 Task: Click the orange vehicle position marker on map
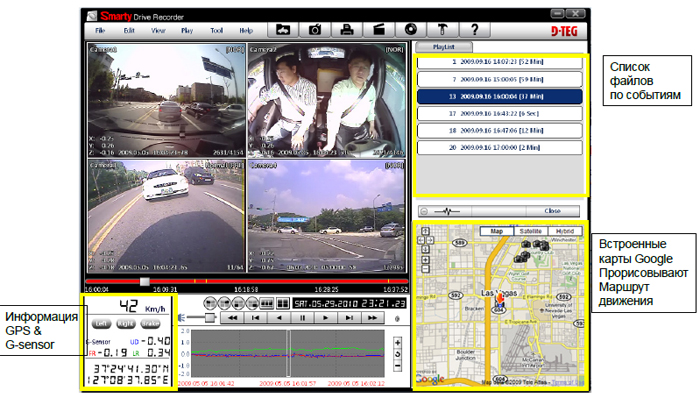pyautogui.click(x=500, y=298)
